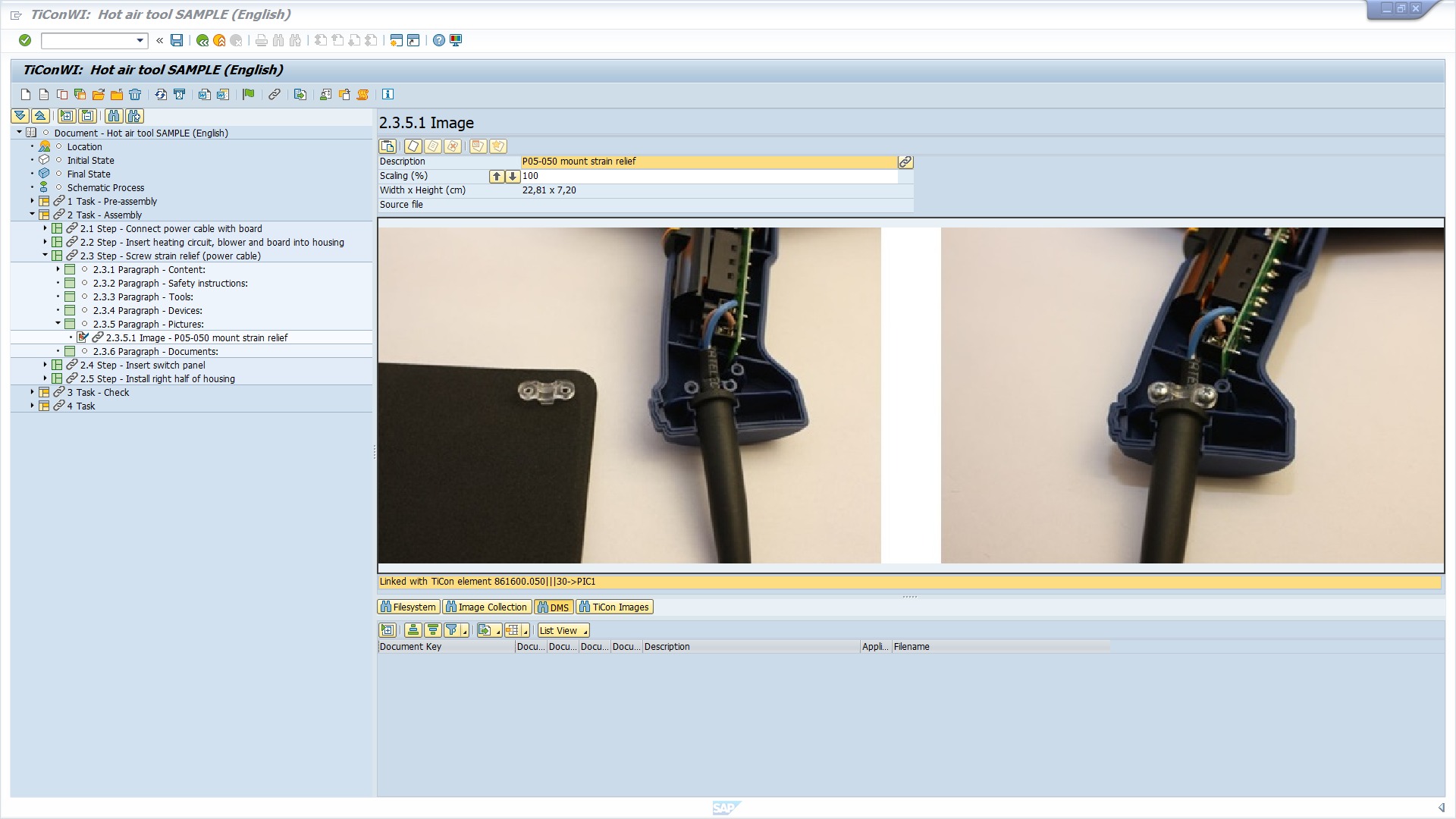Image resolution: width=1456 pixels, height=819 pixels.
Task: Click the sort ascending icon in list toolbar
Action: point(413,630)
